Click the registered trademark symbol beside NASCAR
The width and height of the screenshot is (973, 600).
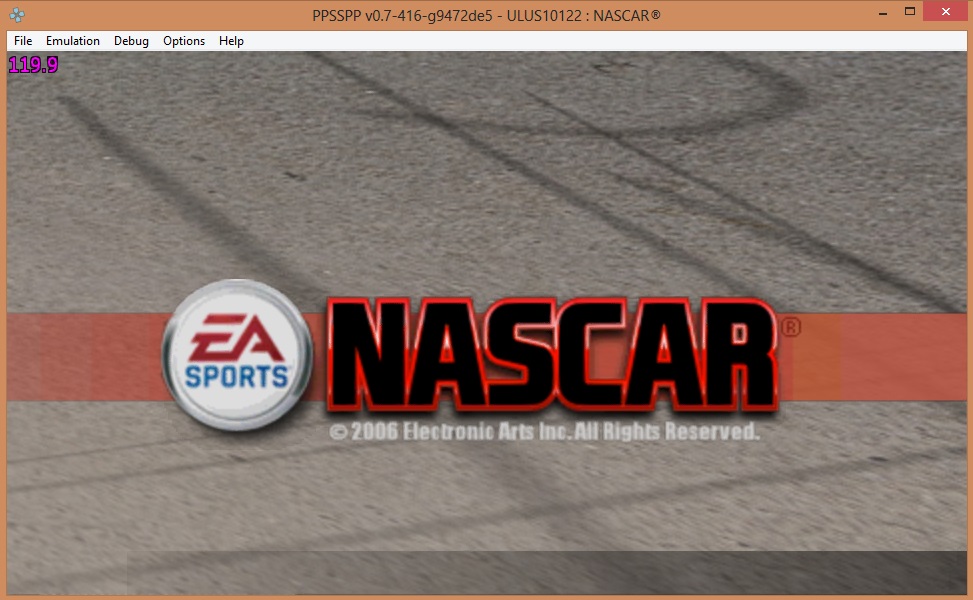pyautogui.click(x=789, y=327)
